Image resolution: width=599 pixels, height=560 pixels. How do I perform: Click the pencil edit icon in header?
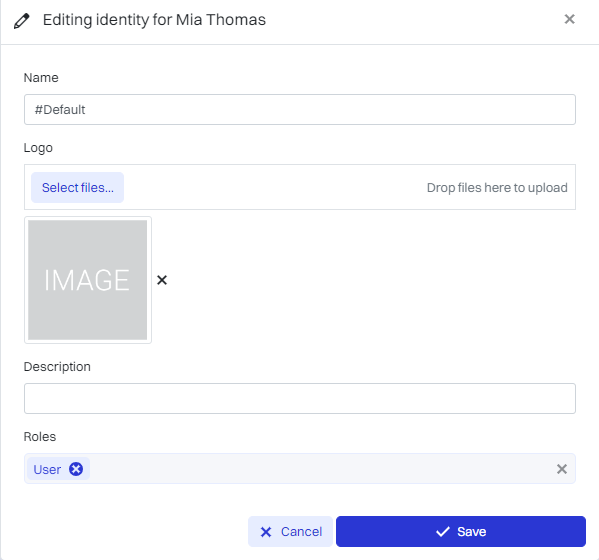(21, 21)
